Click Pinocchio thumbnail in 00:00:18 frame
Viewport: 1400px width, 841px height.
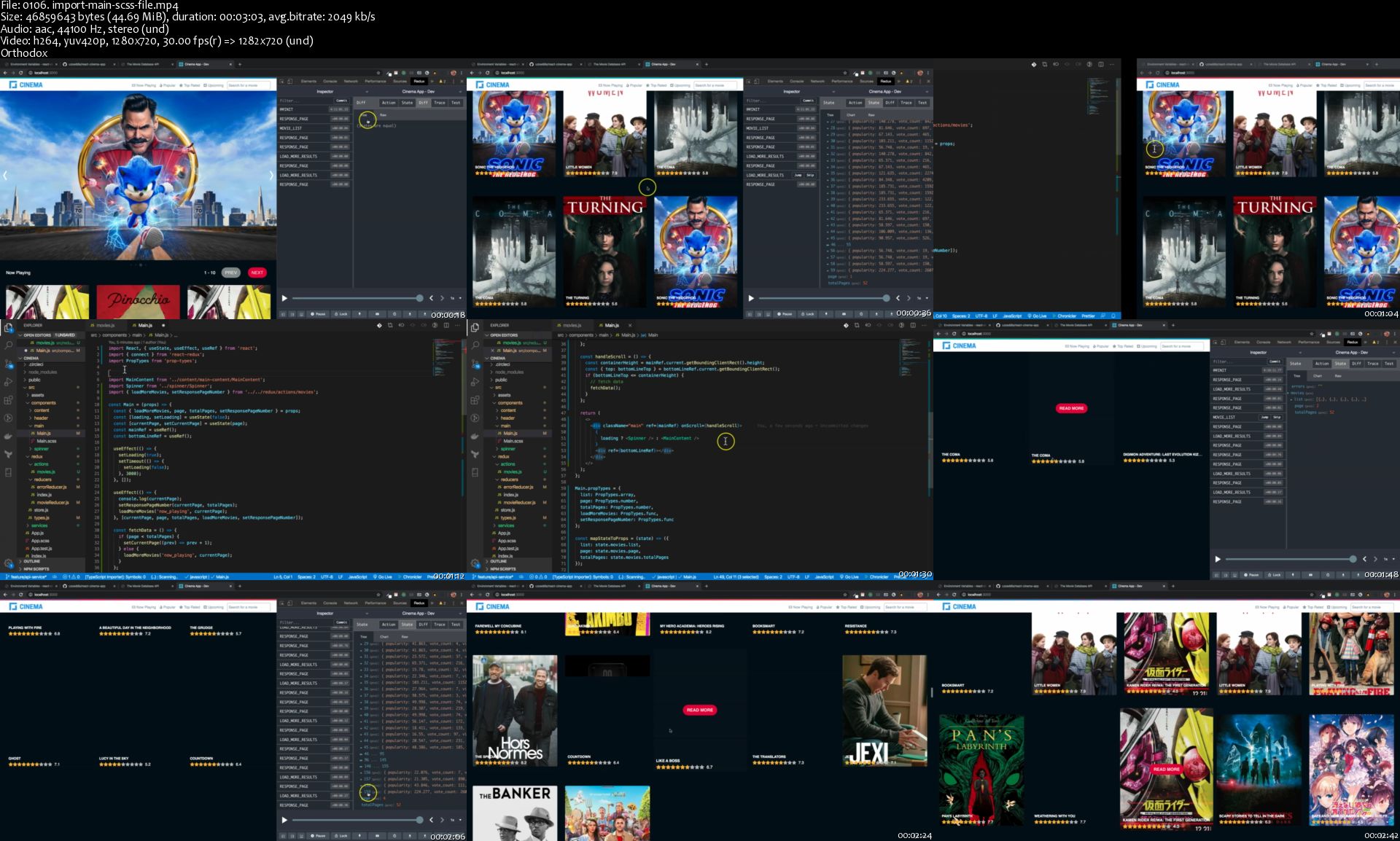[x=139, y=302]
